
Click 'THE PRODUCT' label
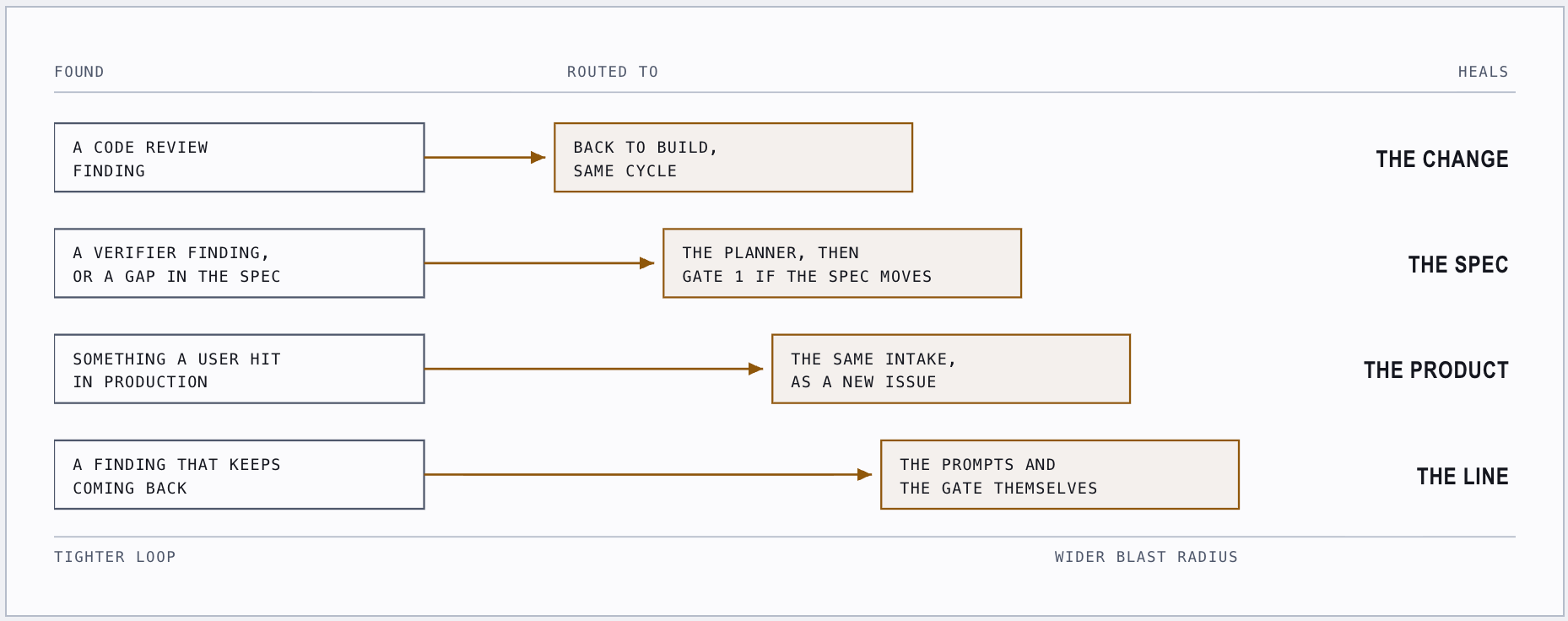1436,370
